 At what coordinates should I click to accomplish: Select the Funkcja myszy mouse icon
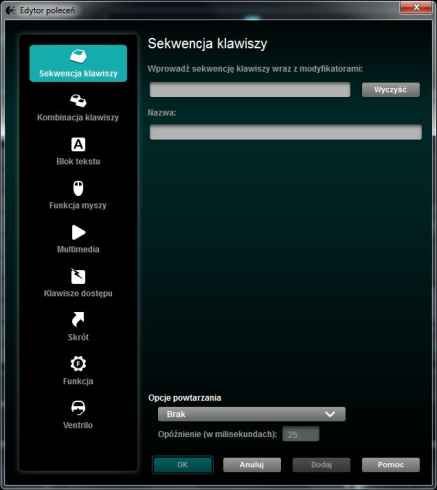78,188
